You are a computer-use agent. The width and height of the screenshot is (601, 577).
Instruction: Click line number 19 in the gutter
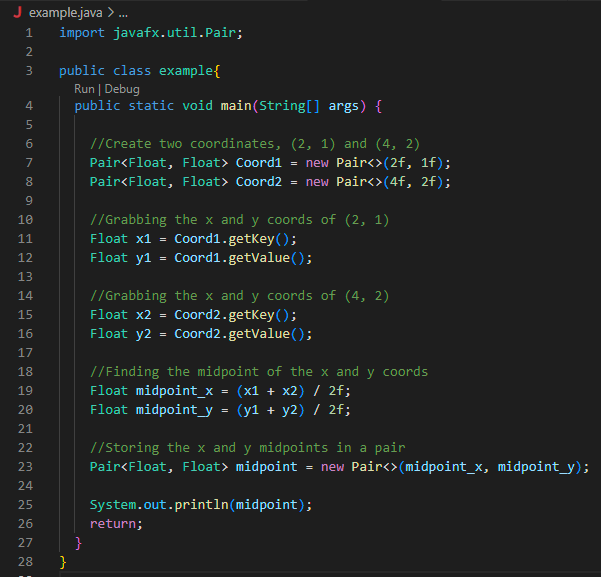coord(26,390)
